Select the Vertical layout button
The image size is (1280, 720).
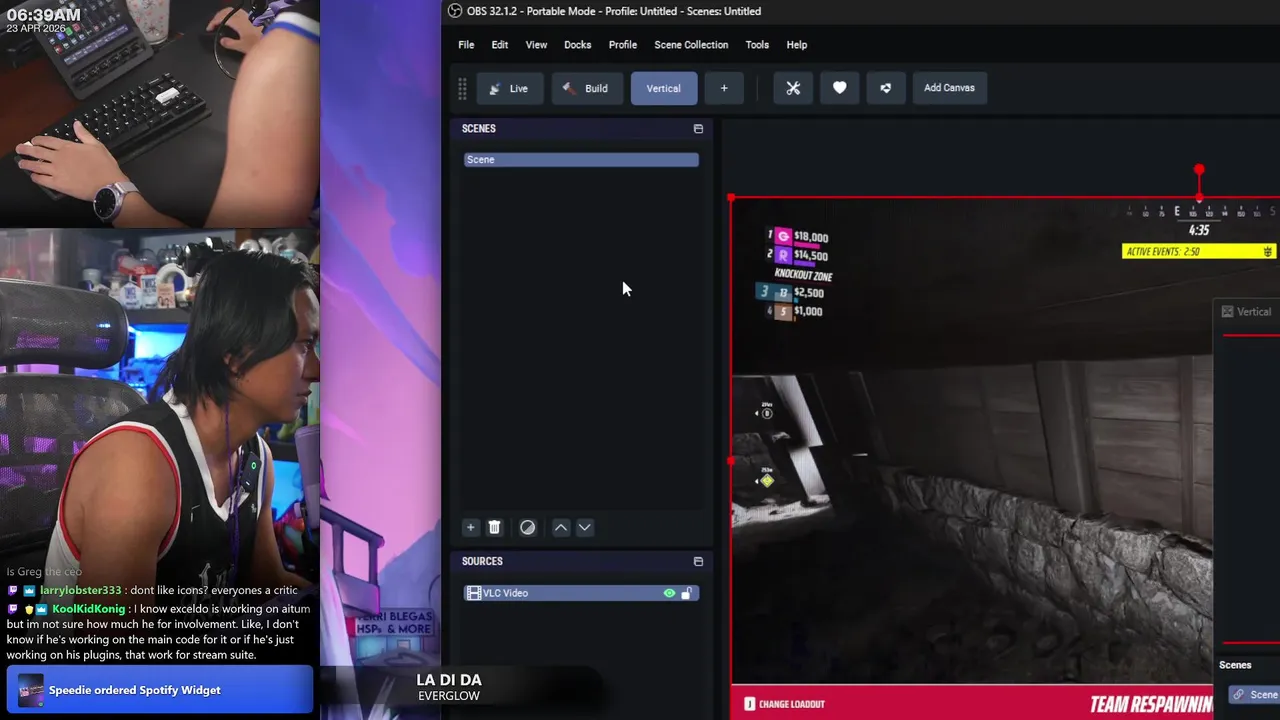pyautogui.click(x=663, y=88)
